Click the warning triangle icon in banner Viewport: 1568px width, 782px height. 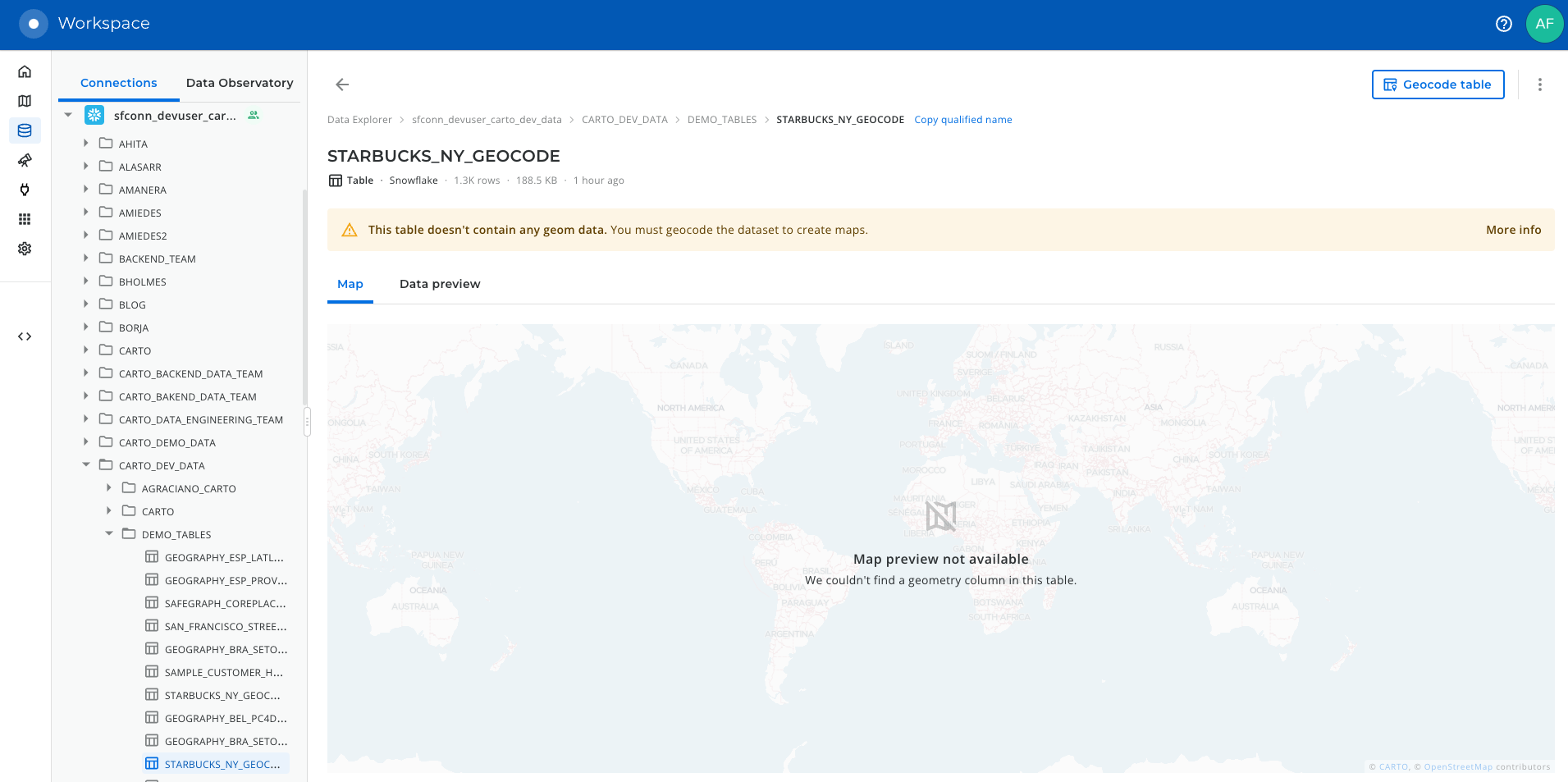350,230
